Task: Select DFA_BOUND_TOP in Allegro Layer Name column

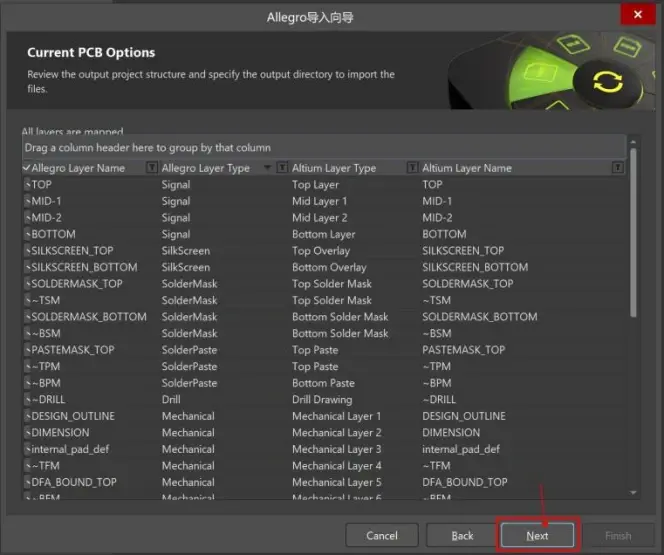Action: 74,482
